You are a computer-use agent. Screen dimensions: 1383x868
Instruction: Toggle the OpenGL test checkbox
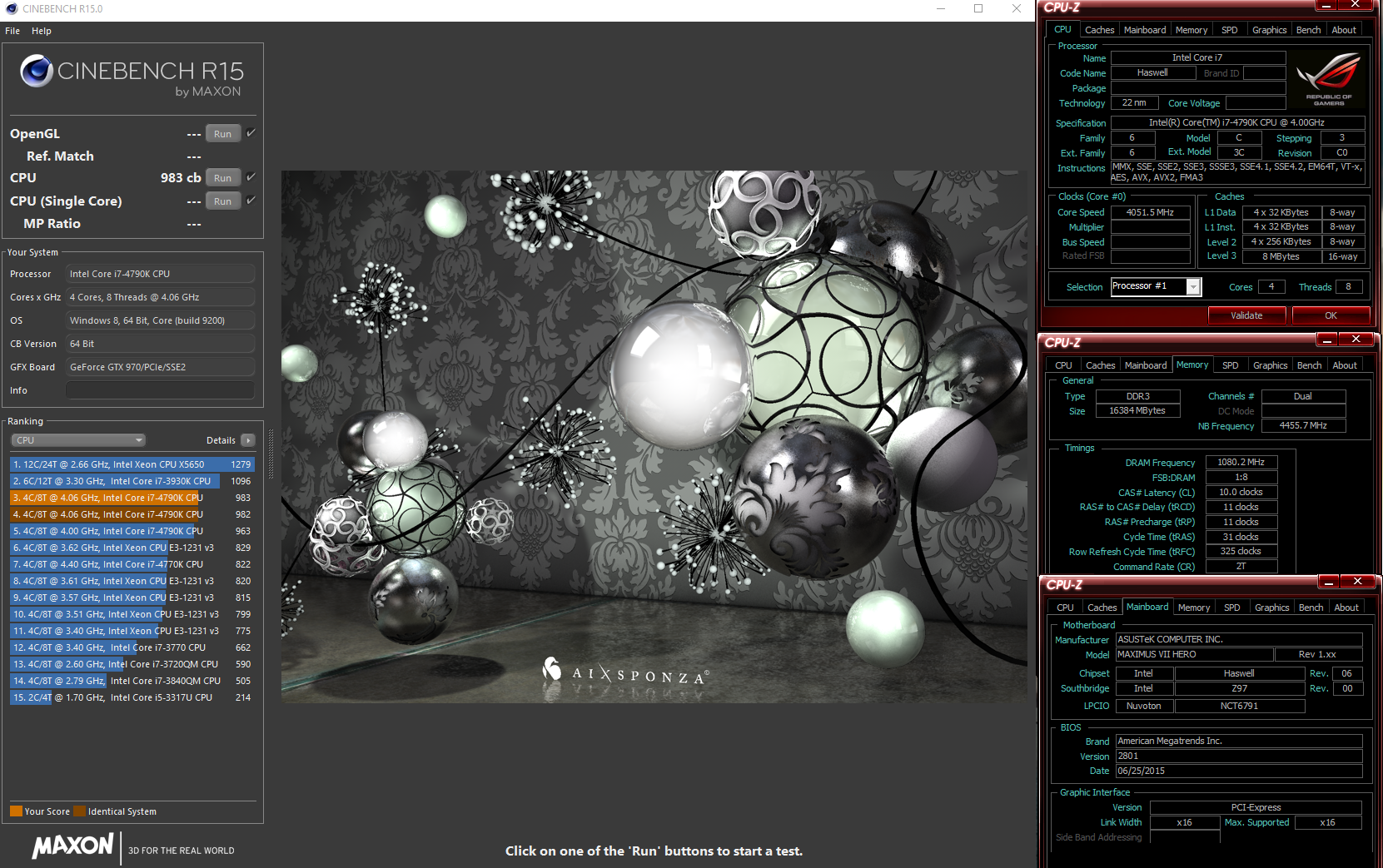click(x=251, y=133)
